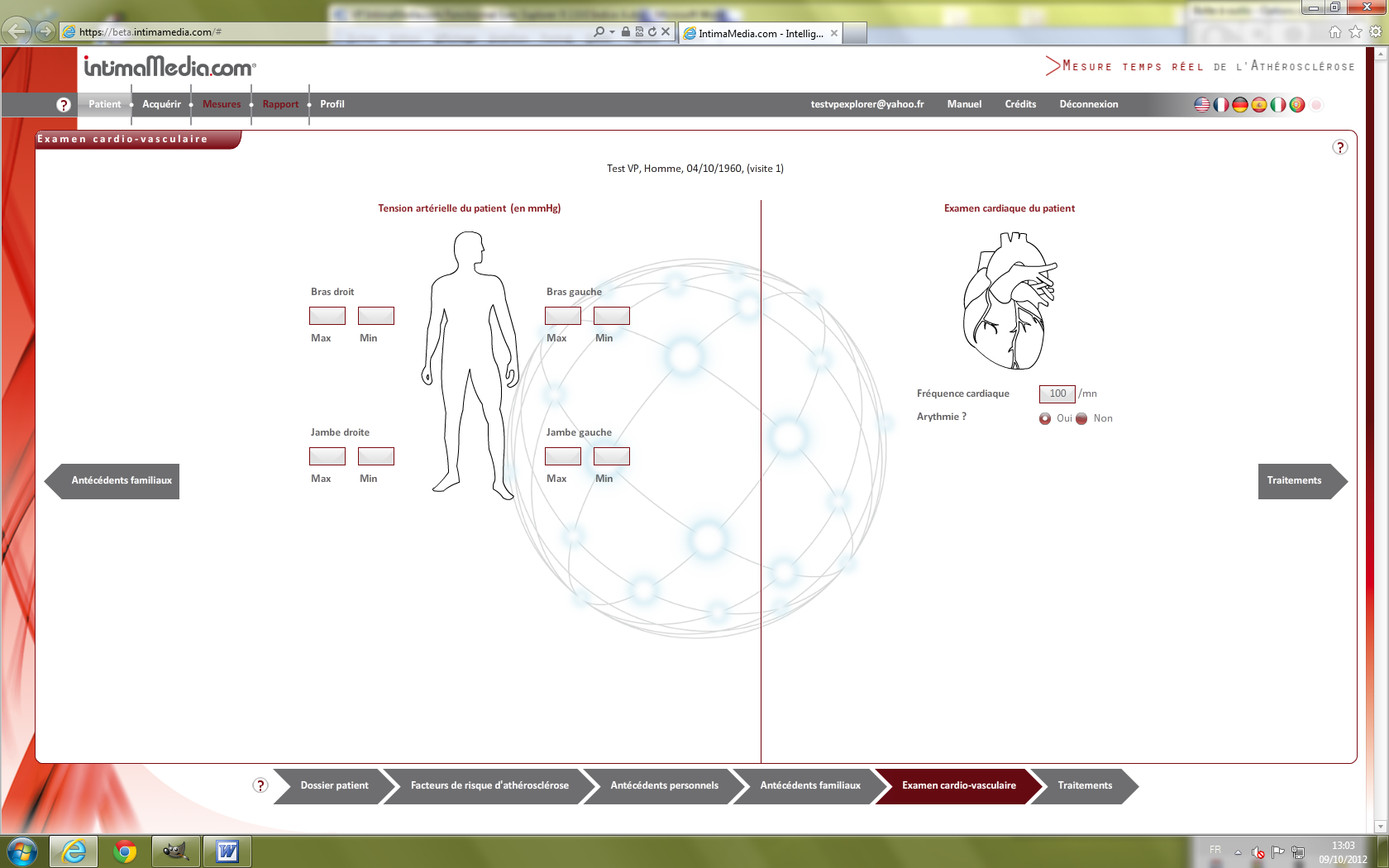
Task: Select the French flag language icon
Action: (1220, 105)
